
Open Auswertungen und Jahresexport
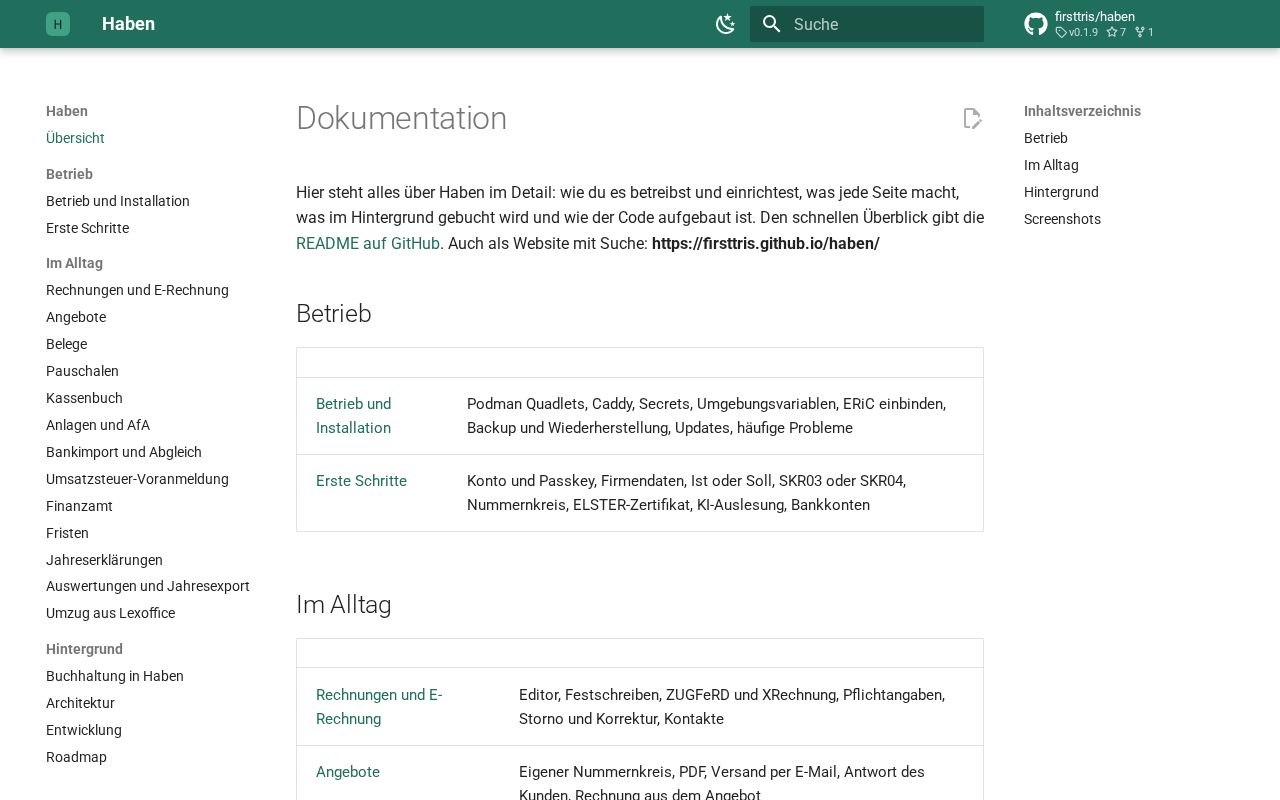tap(148, 586)
